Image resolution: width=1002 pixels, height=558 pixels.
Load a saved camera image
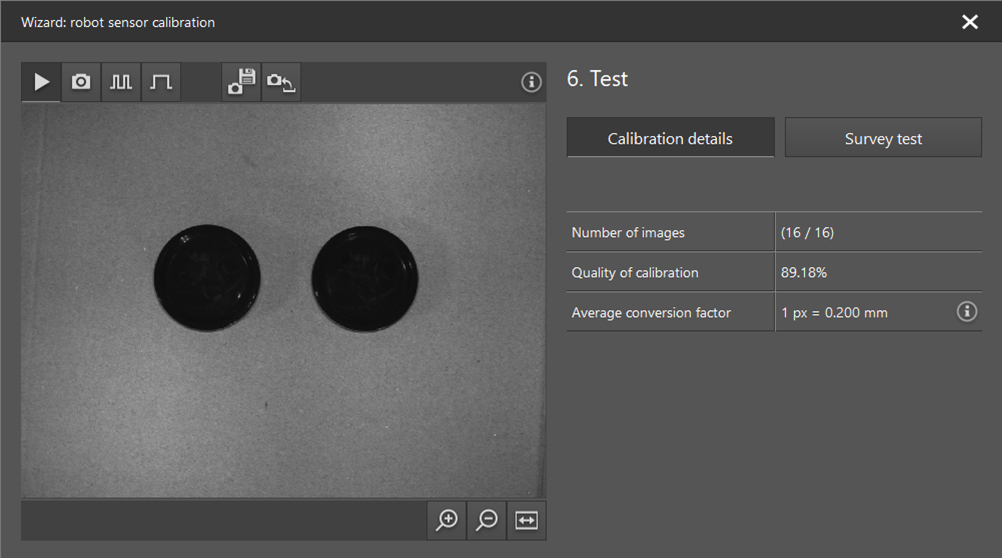pyautogui.click(x=281, y=82)
